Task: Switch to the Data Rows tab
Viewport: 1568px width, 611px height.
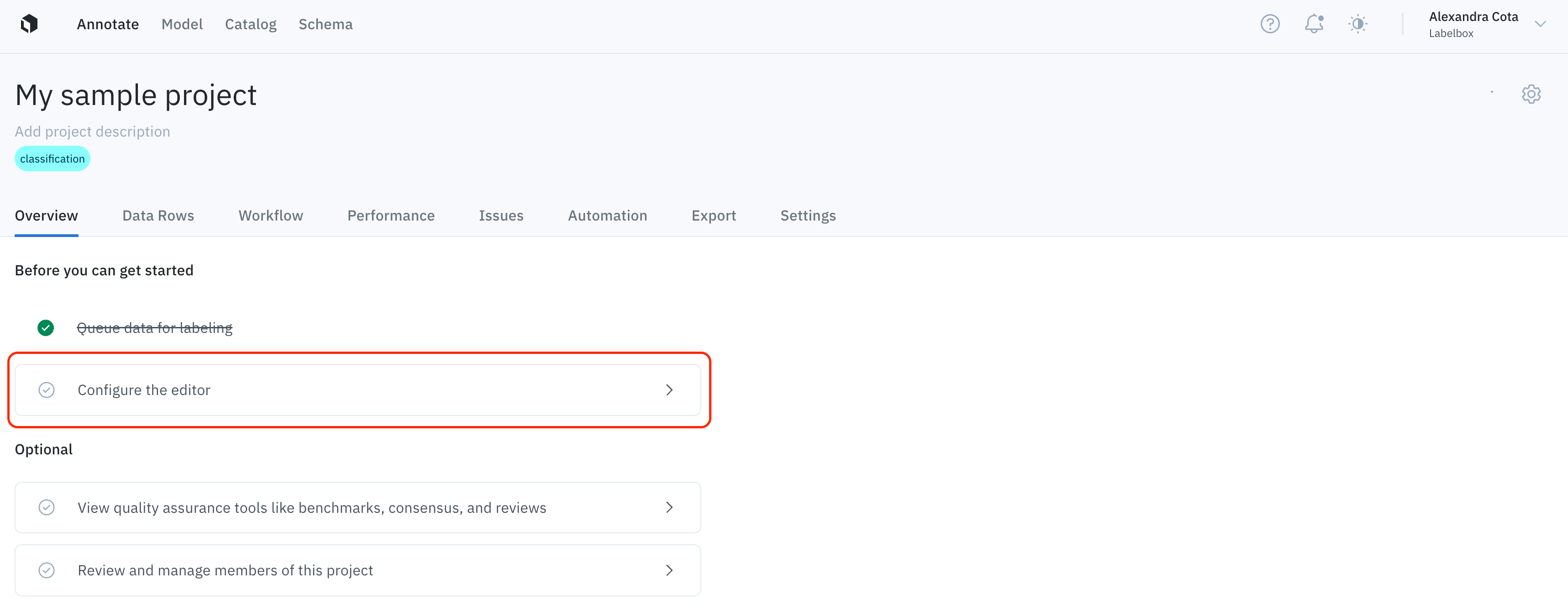Action: (x=158, y=216)
